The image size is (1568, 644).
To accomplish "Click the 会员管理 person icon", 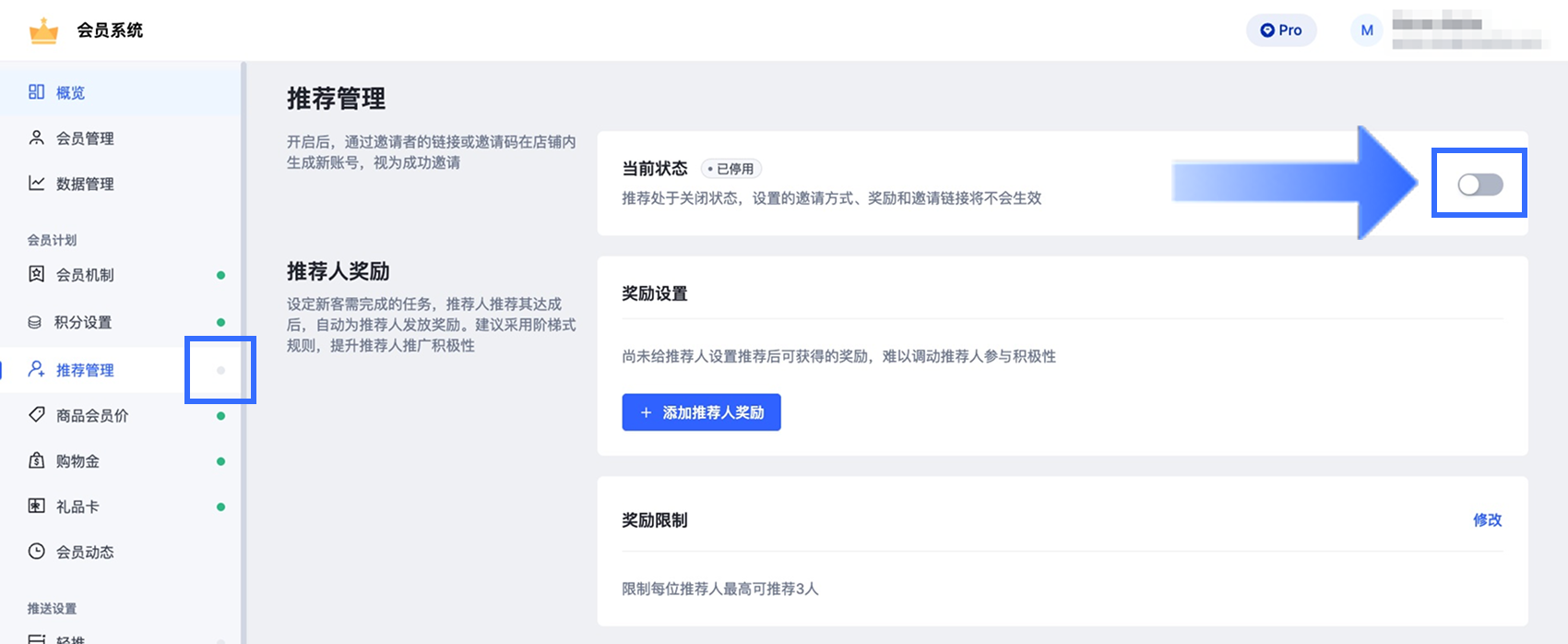I will (x=36, y=137).
